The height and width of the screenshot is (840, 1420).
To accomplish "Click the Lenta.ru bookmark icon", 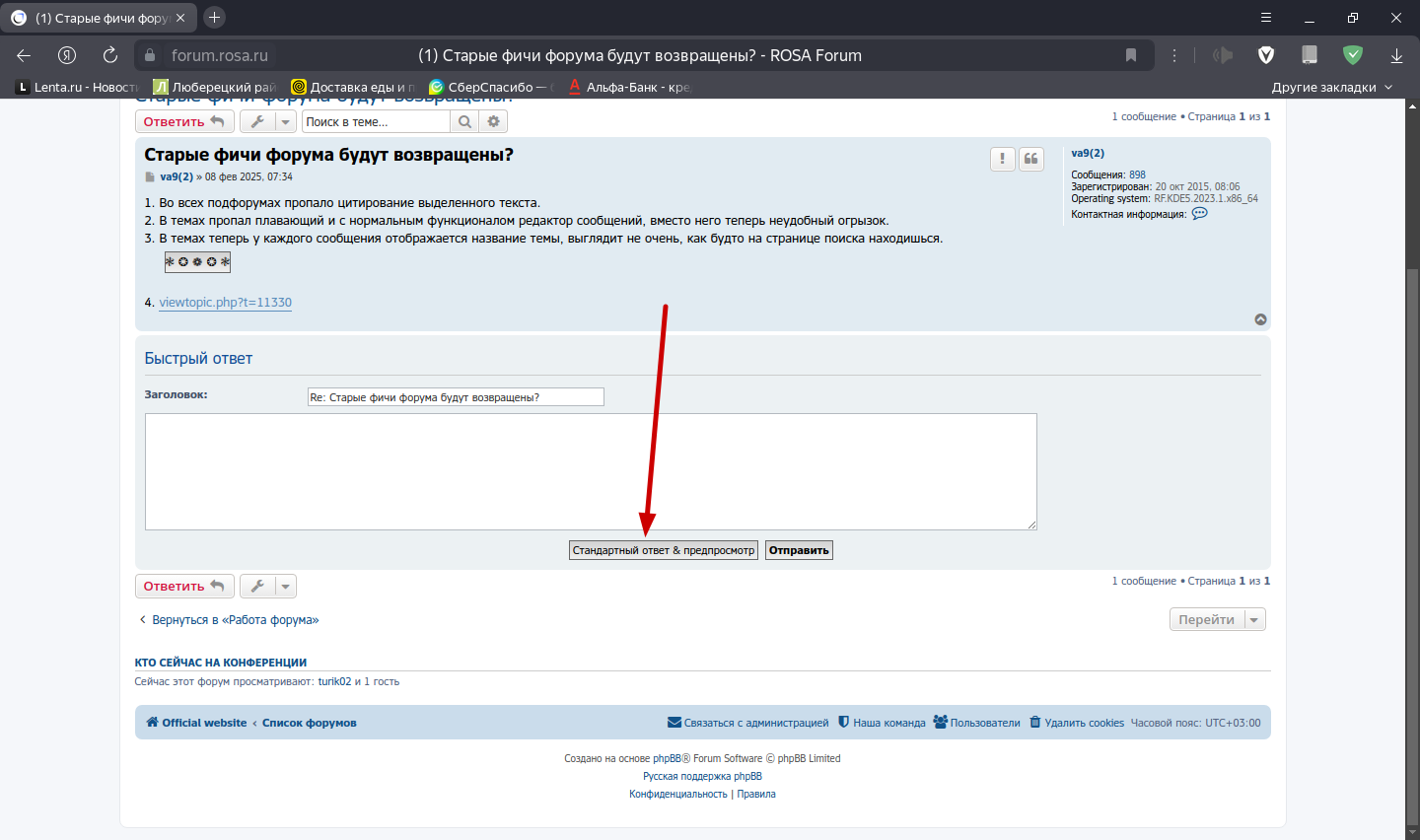I will click(22, 87).
